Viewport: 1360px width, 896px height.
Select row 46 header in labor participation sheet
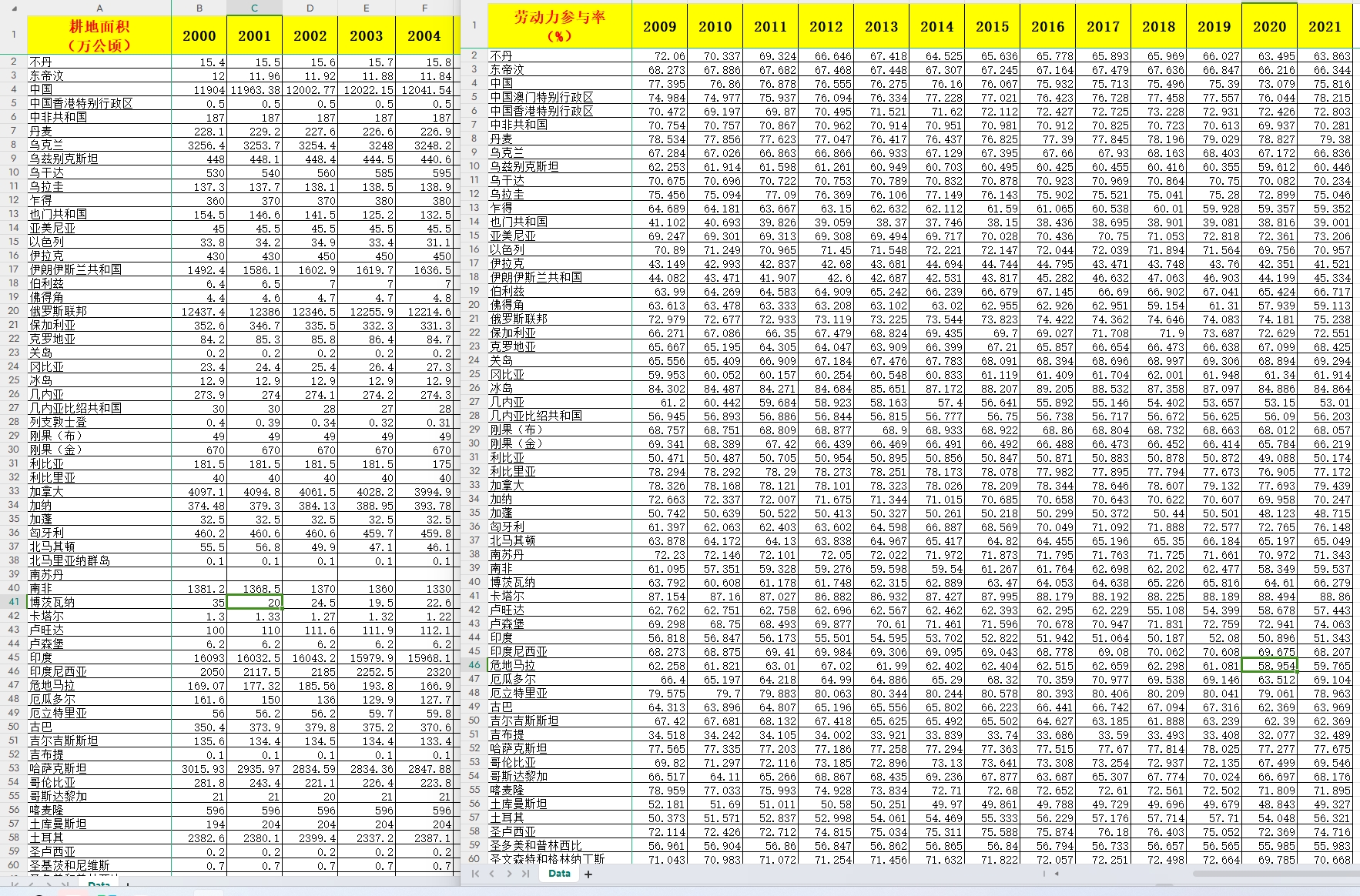tap(474, 665)
